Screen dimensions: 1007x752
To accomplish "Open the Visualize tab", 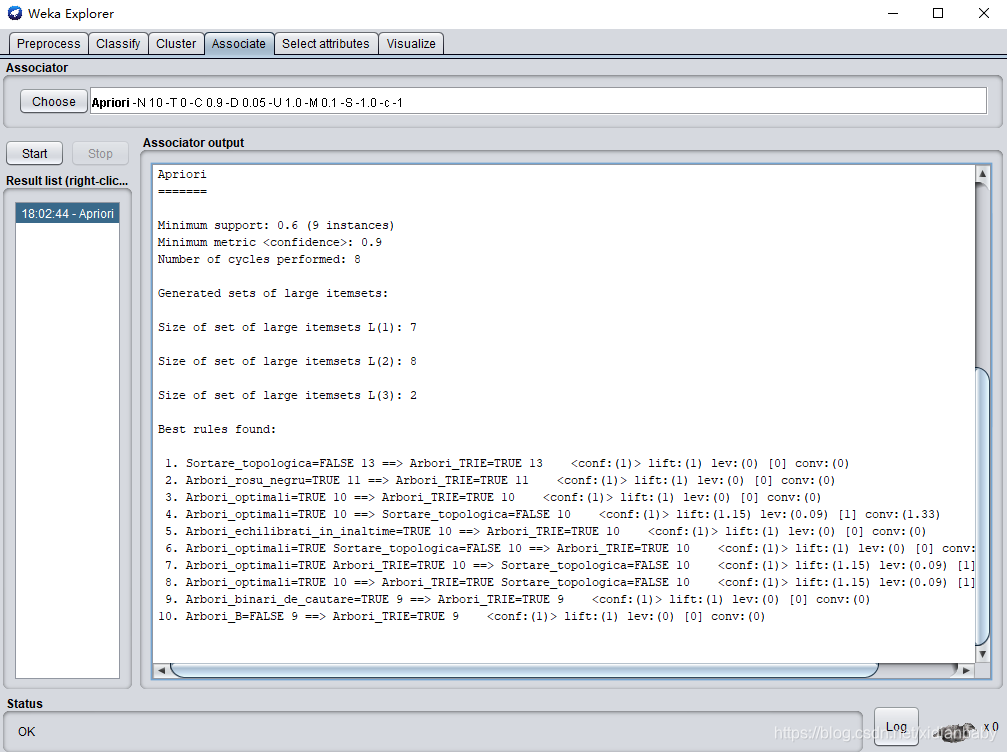I will [x=411, y=44].
